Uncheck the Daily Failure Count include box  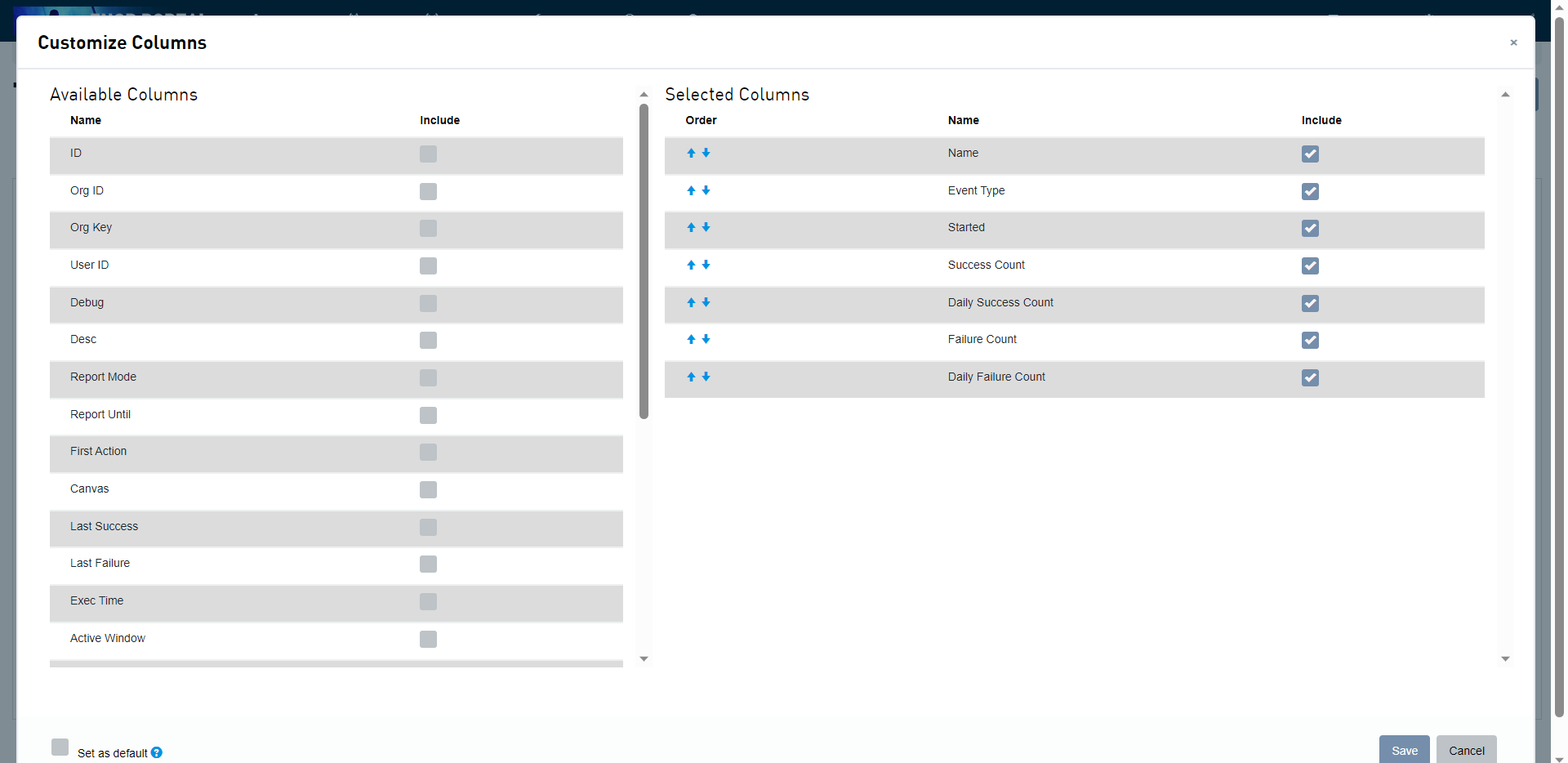pos(1310,377)
